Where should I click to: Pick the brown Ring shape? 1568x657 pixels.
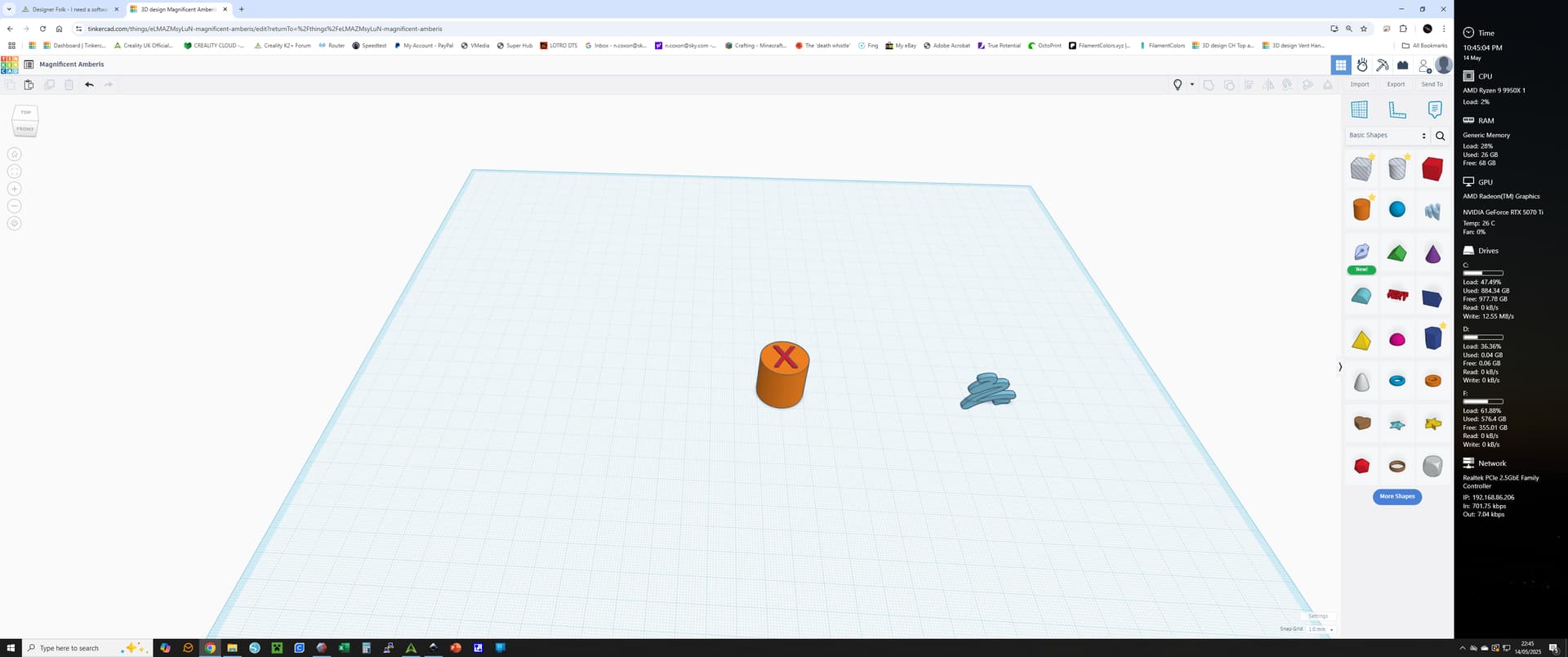(x=1397, y=467)
